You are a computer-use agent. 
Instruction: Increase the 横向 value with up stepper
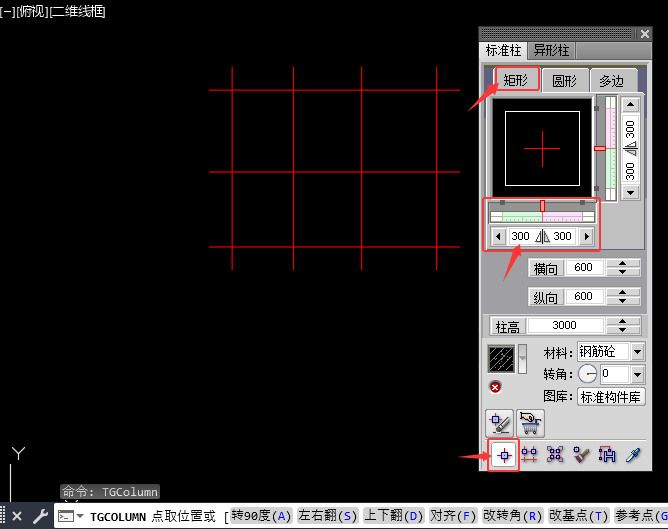(623, 264)
